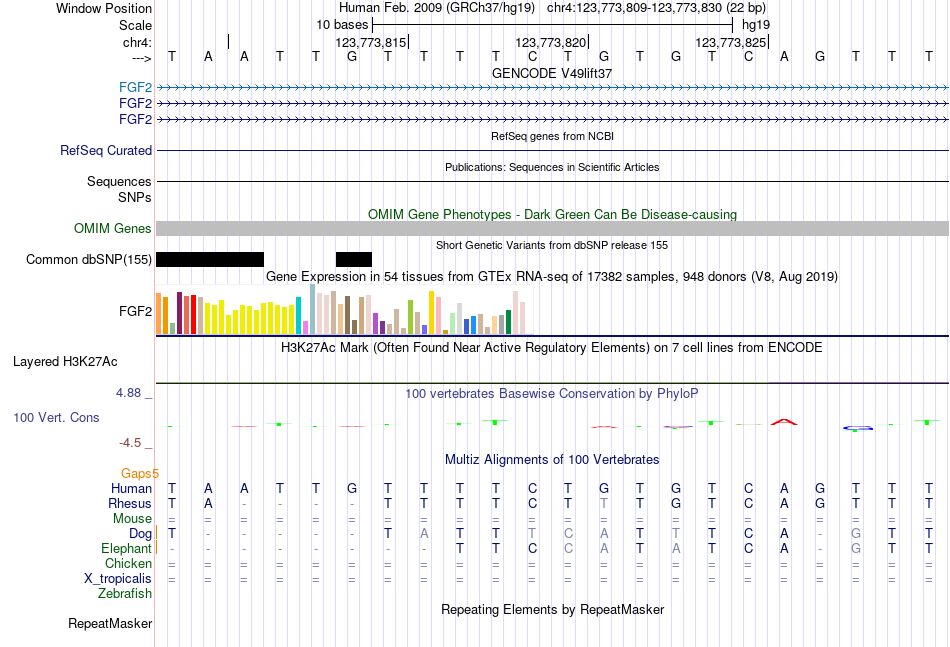
Task: Select the SNPs track label
Action: click(x=135, y=197)
